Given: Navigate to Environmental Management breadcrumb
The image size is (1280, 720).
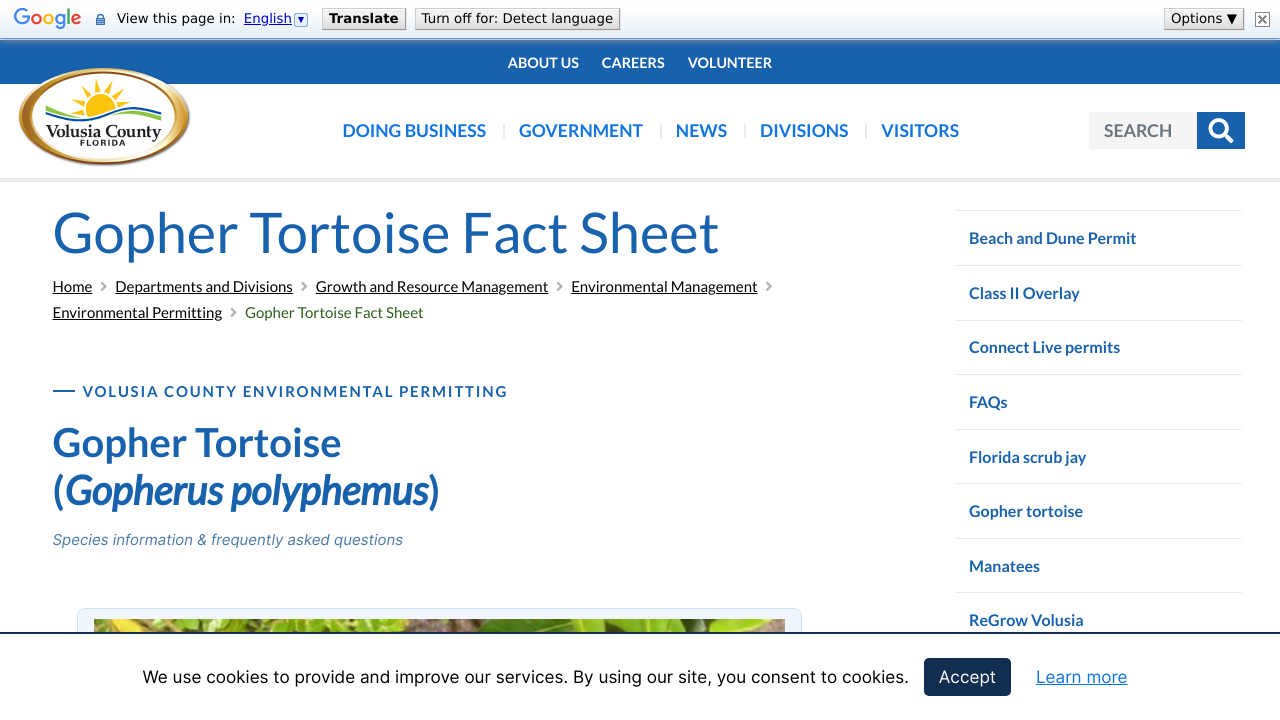Looking at the screenshot, I should point(664,287).
